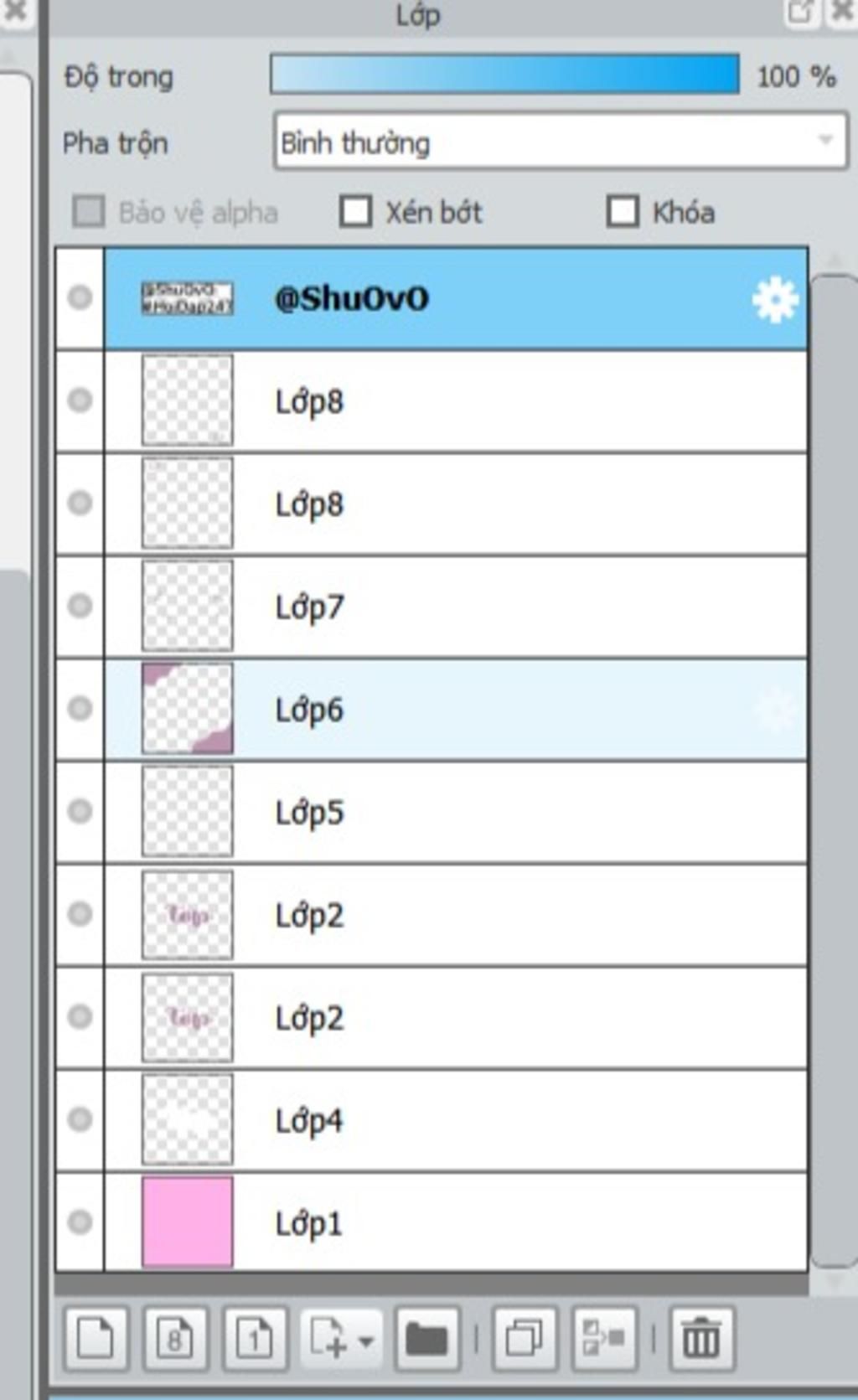Select the Lớp4 layer
Viewport: 858px width, 1400px height.
pyautogui.click(x=456, y=1120)
